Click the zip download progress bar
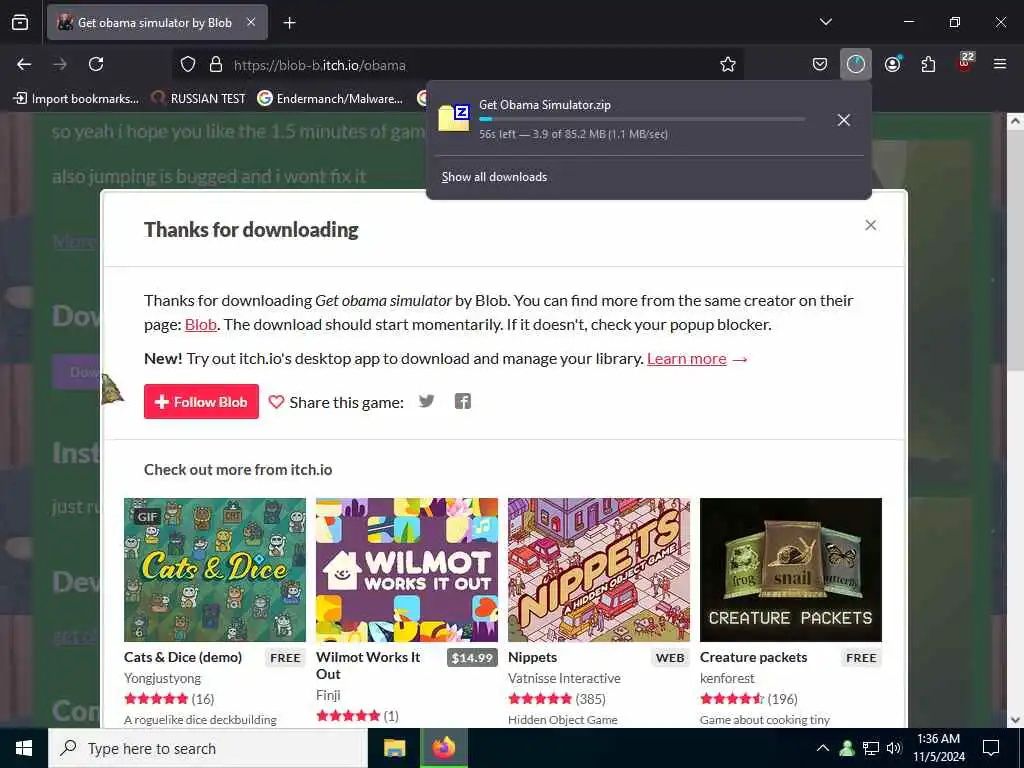 (642, 119)
